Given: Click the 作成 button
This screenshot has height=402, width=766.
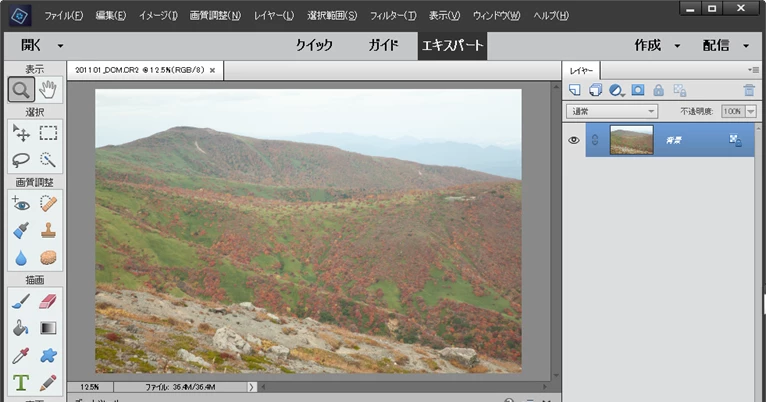Looking at the screenshot, I should (x=648, y=45).
